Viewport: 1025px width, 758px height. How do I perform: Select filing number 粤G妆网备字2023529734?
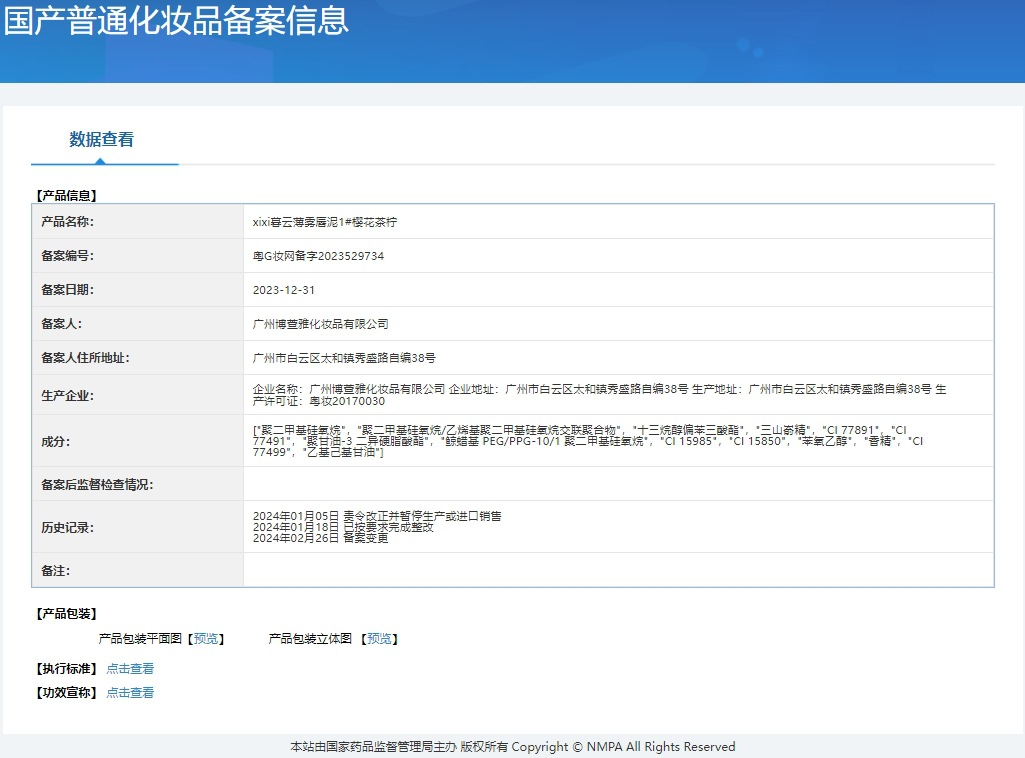pos(318,256)
